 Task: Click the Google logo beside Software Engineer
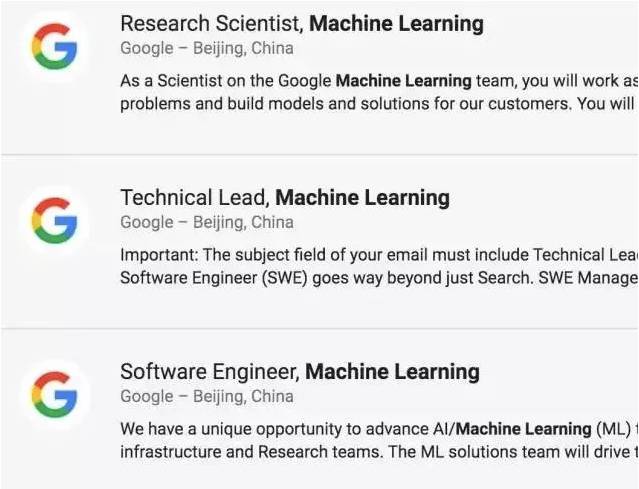click(54, 394)
